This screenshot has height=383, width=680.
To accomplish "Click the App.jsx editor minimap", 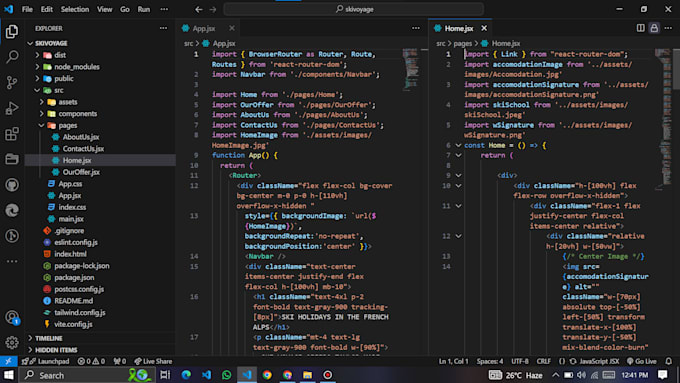I will pos(410,69).
